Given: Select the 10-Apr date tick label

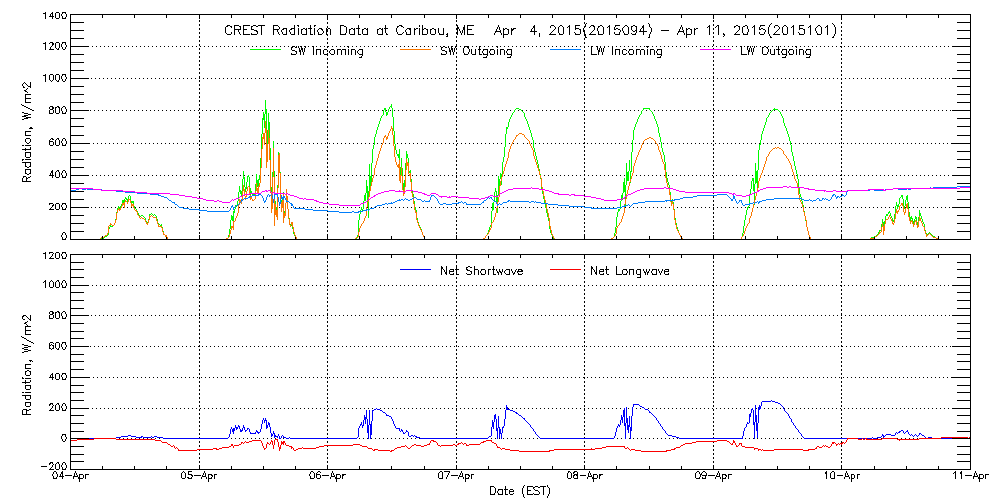Looking at the screenshot, I should pyautogui.click(x=841, y=477).
